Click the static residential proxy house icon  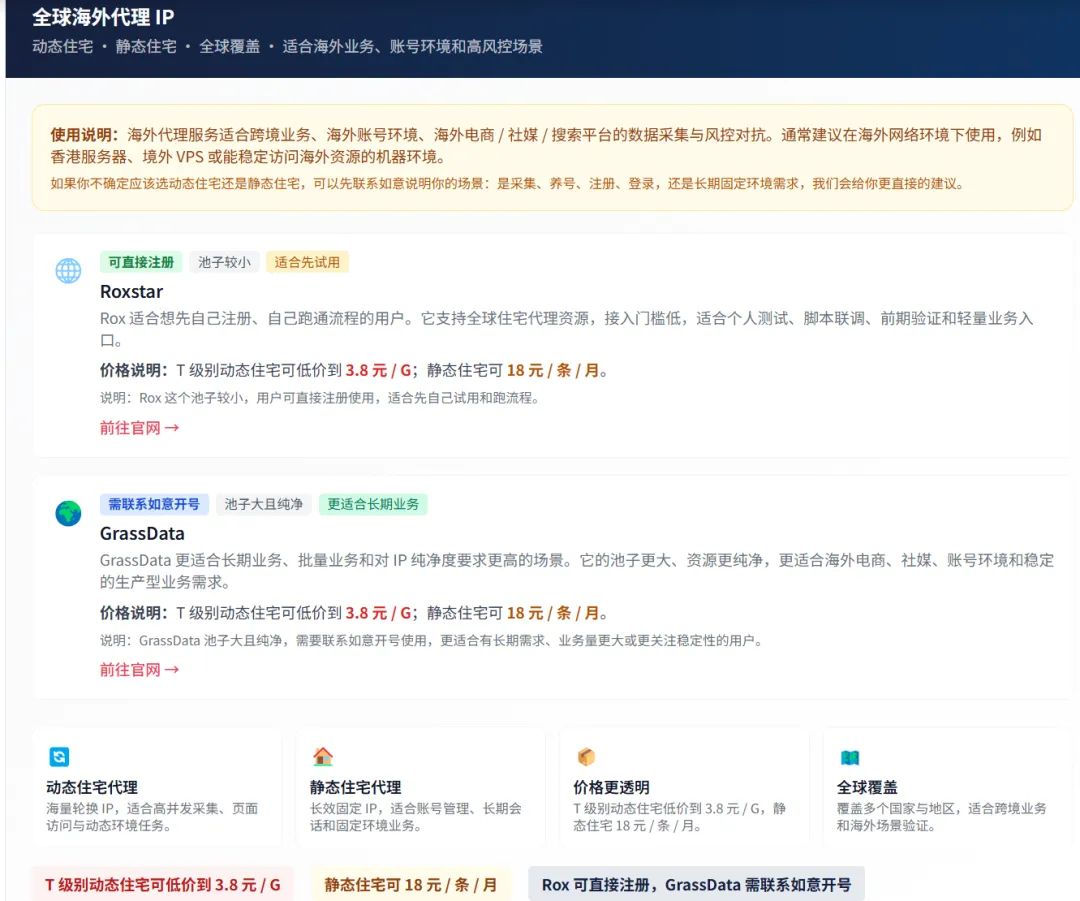[323, 756]
